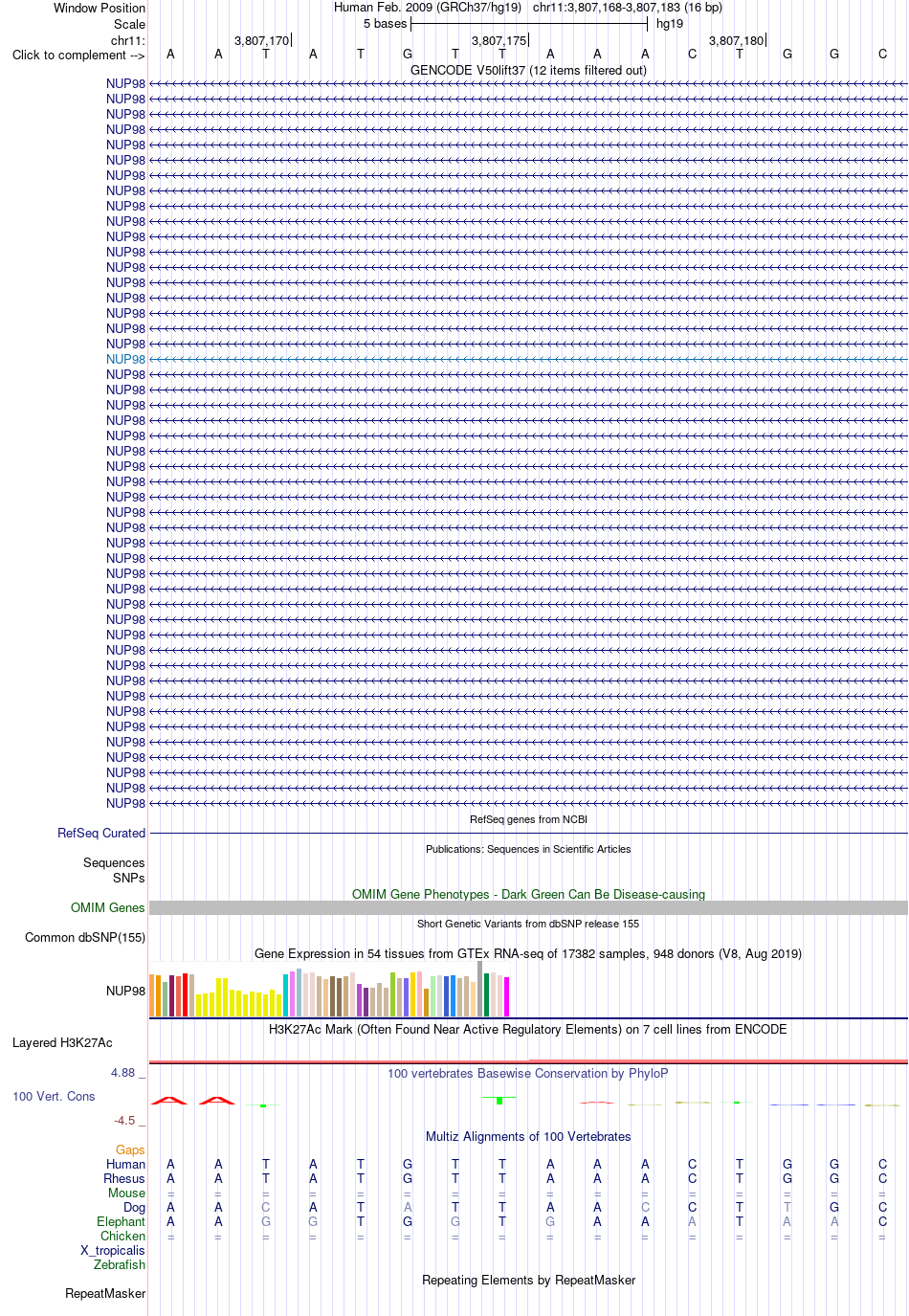Viewport: 909px width, 1316px height.
Task: Click the Layered H3K27Ac label
Action: tap(62, 1042)
